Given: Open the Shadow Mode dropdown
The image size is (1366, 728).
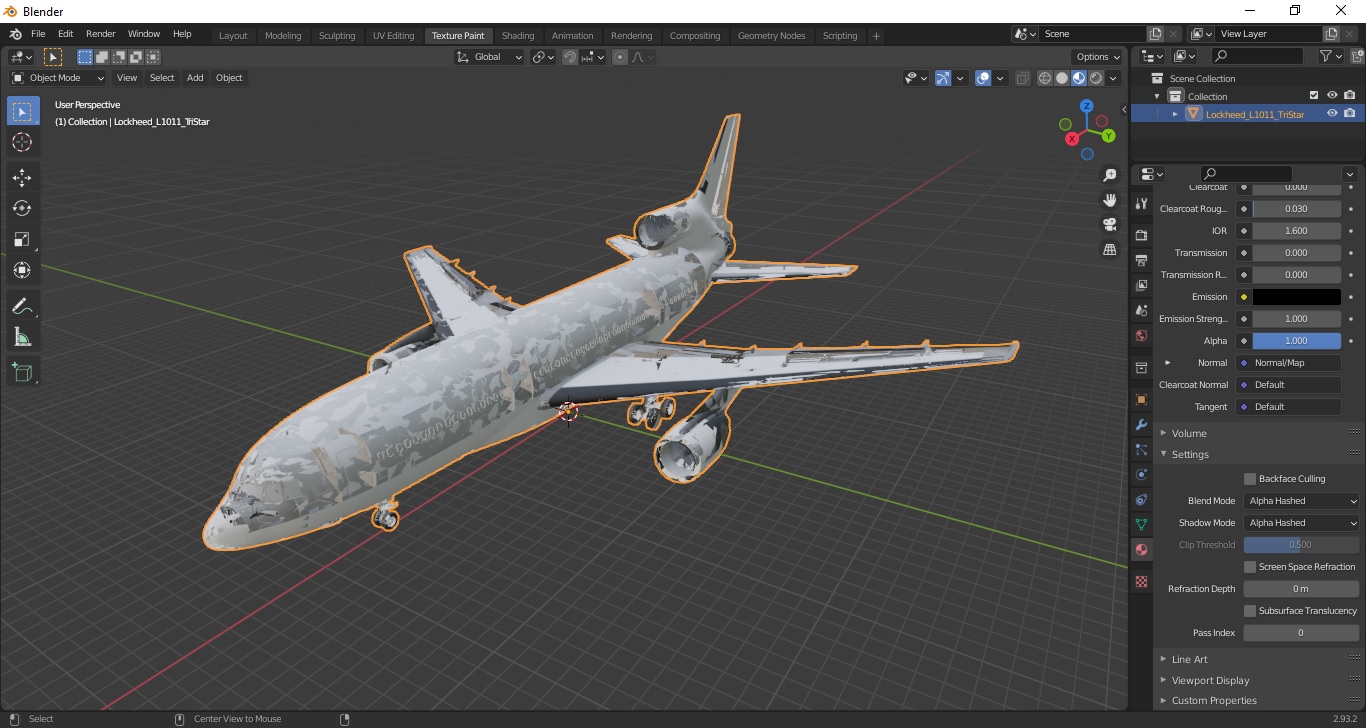Looking at the screenshot, I should coord(1302,523).
